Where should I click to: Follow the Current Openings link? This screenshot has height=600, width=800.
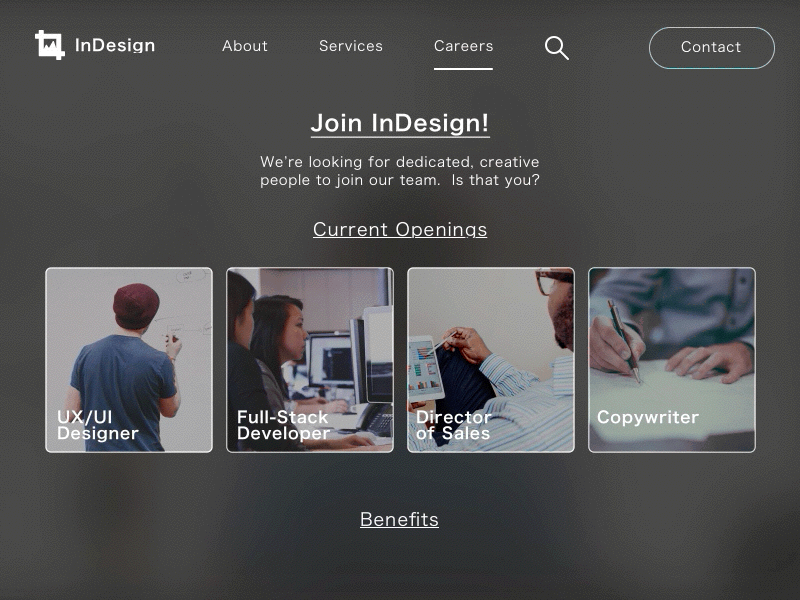[400, 230]
